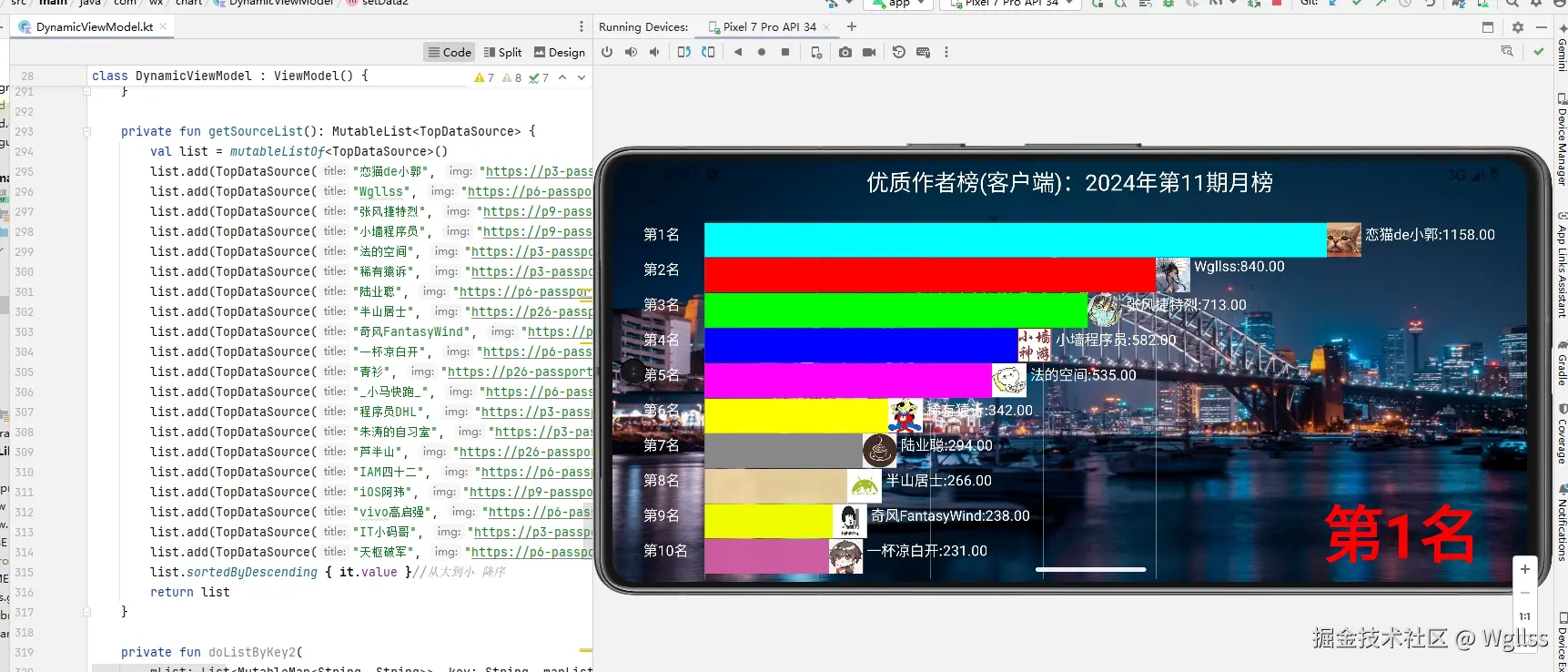This screenshot has width=1568, height=672.
Task: Click the sortedByDescending call on line 315
Action: tap(252, 572)
